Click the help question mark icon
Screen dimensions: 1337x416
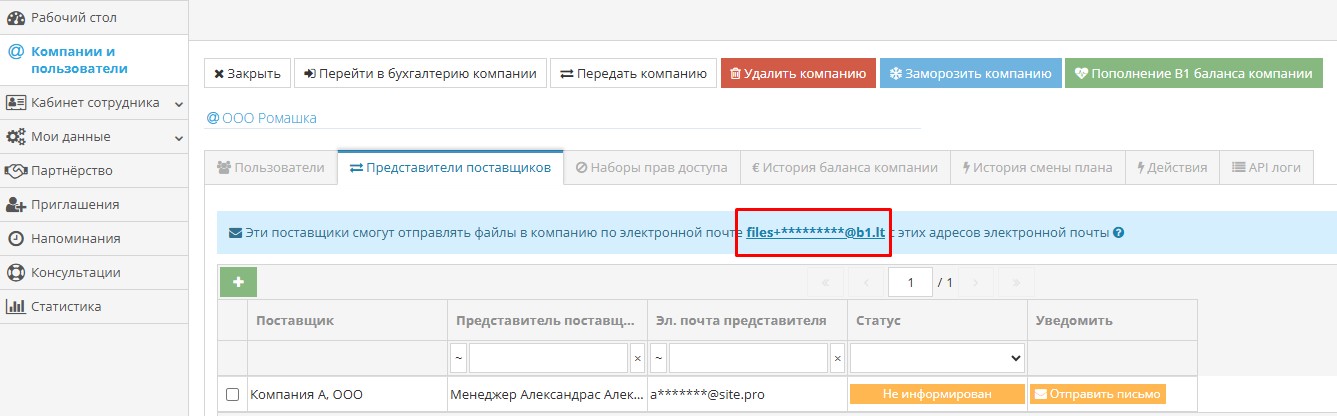pos(1119,233)
